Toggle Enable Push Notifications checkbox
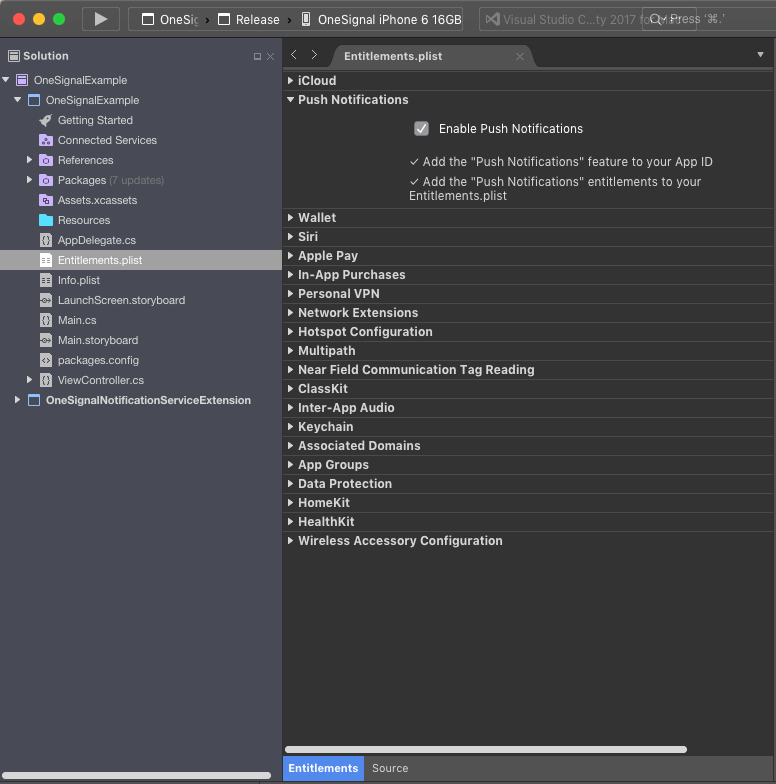776x784 pixels. [422, 128]
